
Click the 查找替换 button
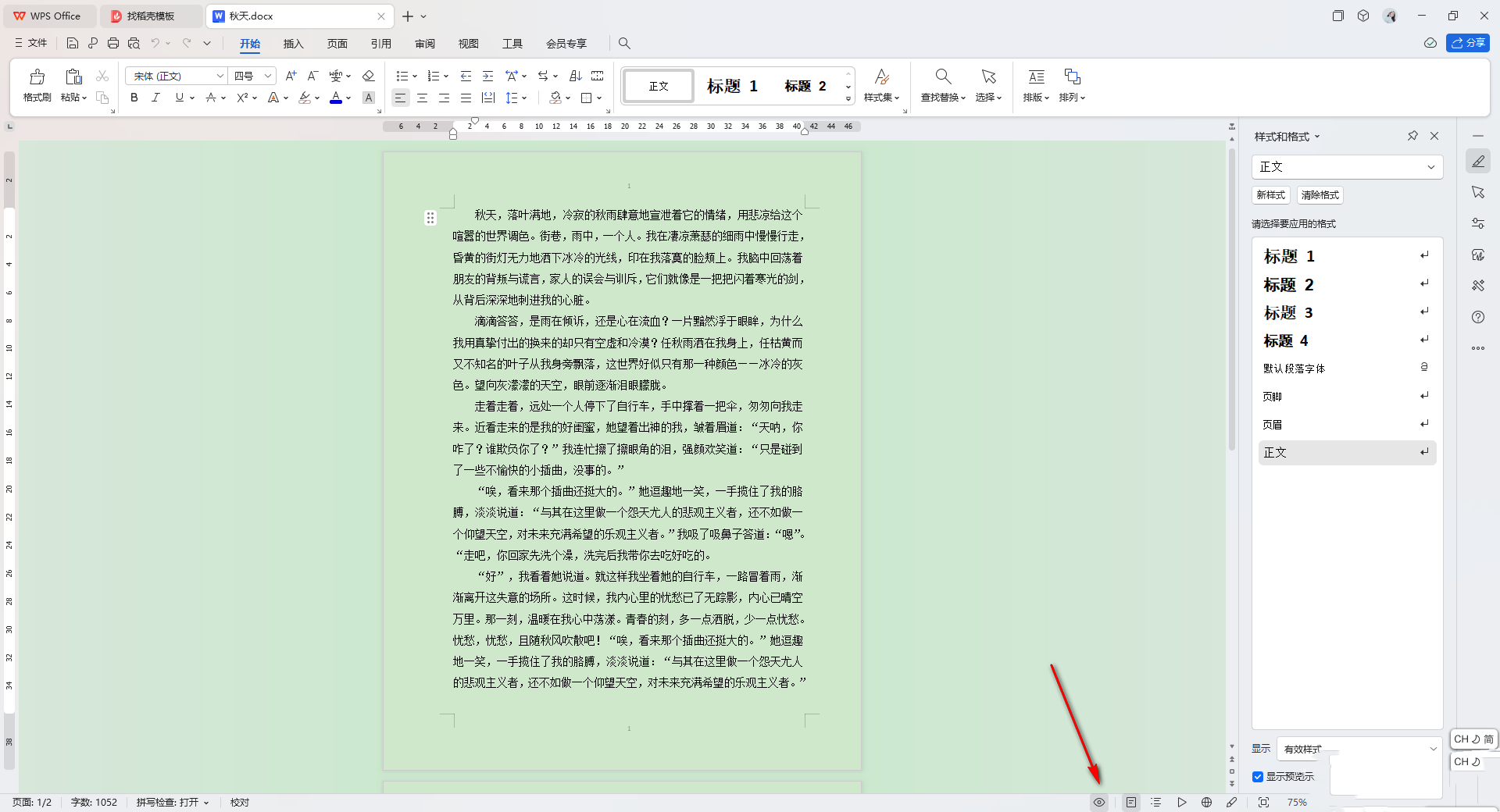943,85
